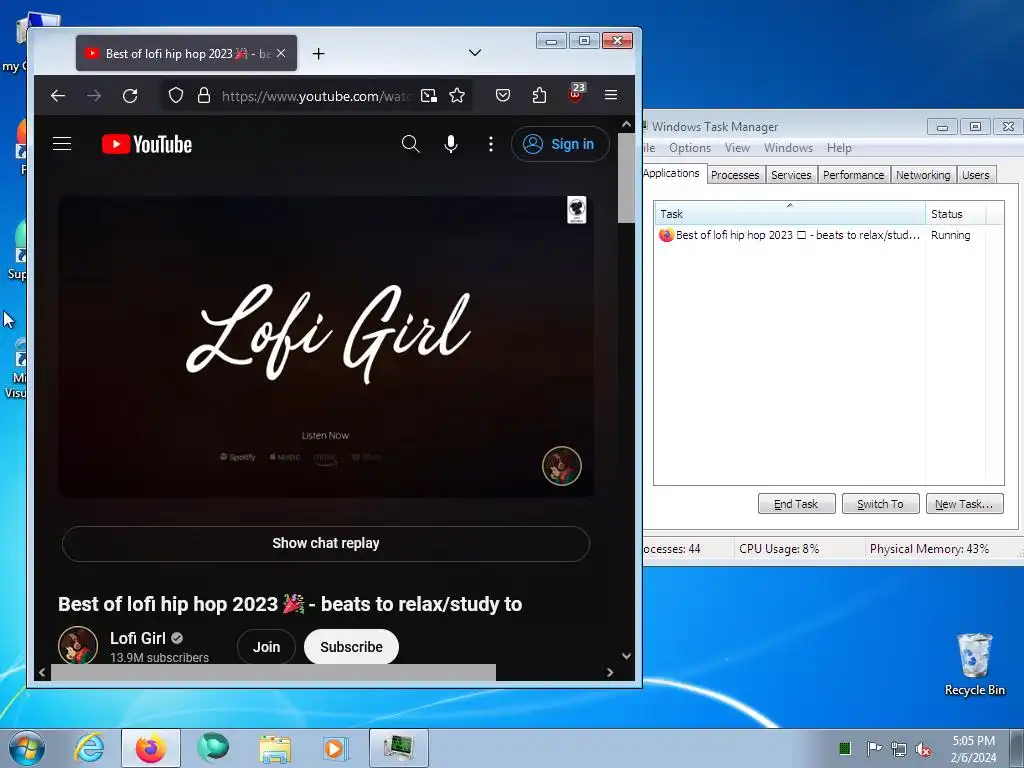Open a new Firefox tab
Screen dimensions: 1024x768
point(318,54)
